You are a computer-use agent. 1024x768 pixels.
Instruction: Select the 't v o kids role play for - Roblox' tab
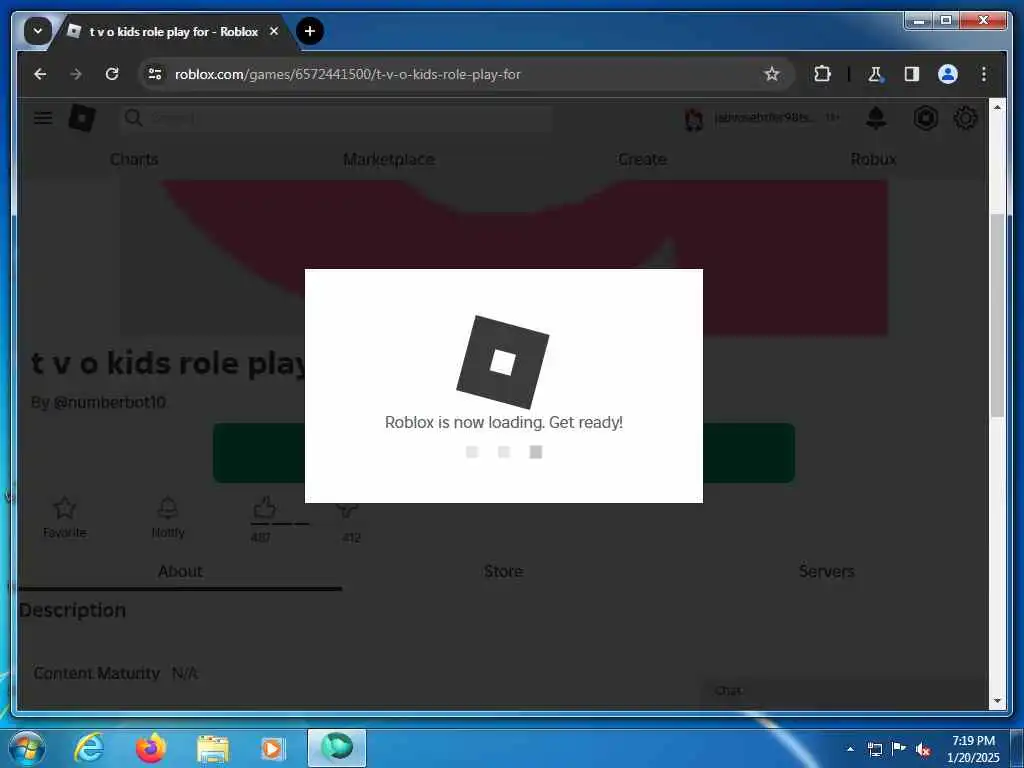tap(173, 31)
